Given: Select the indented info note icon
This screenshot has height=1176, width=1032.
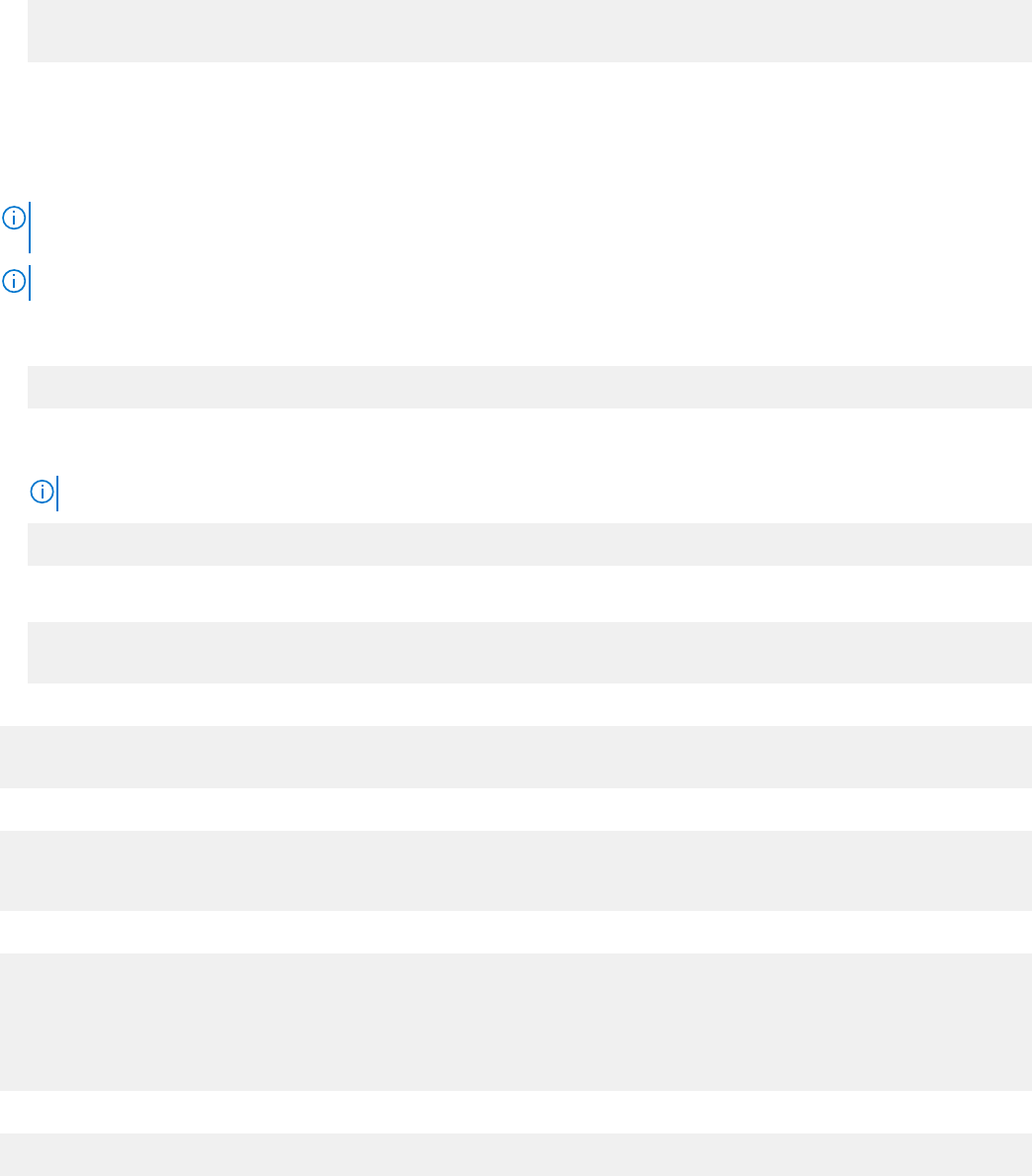Looking at the screenshot, I should 42,492.
